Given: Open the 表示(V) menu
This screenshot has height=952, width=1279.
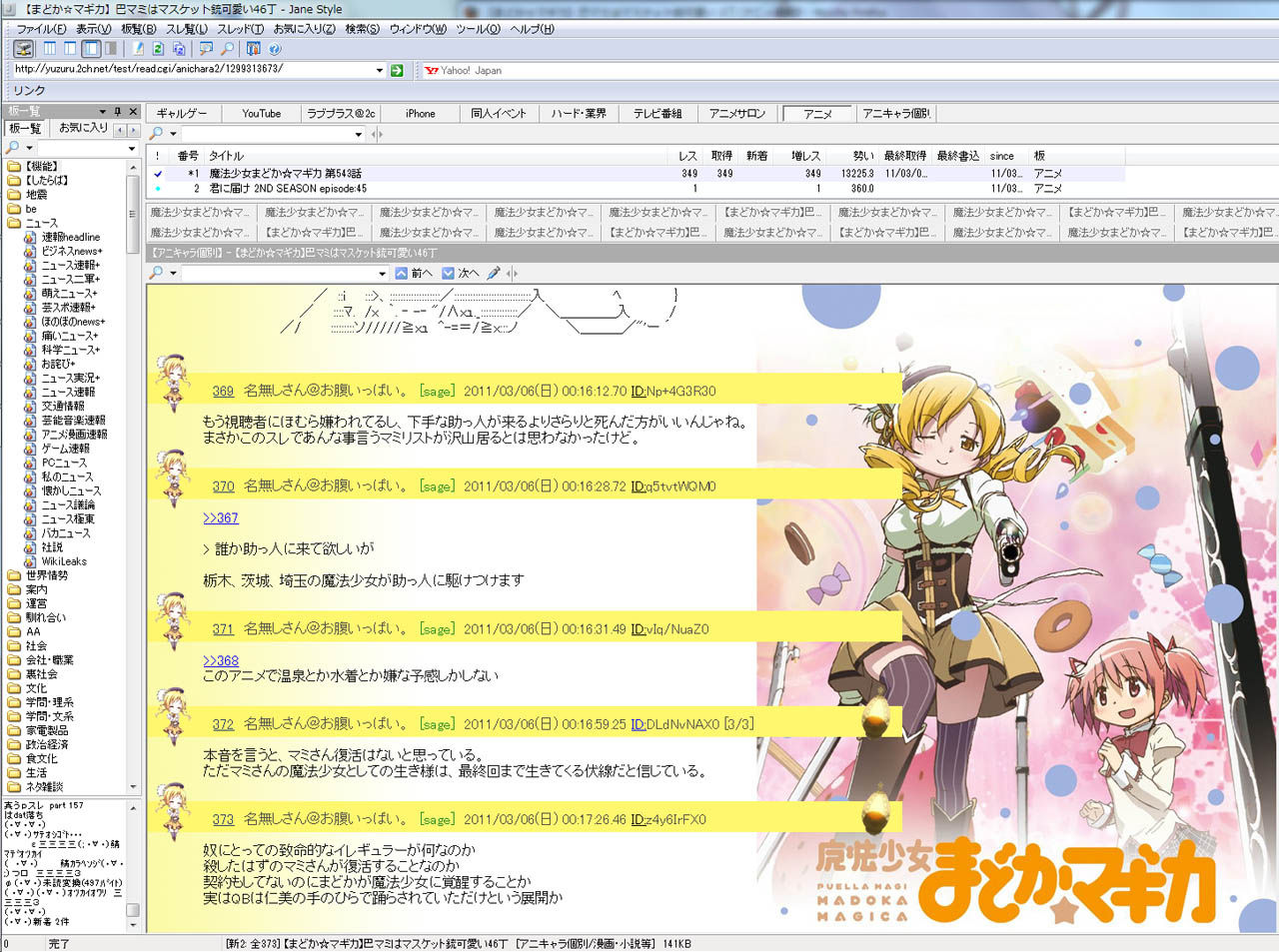Looking at the screenshot, I should pos(94,29).
